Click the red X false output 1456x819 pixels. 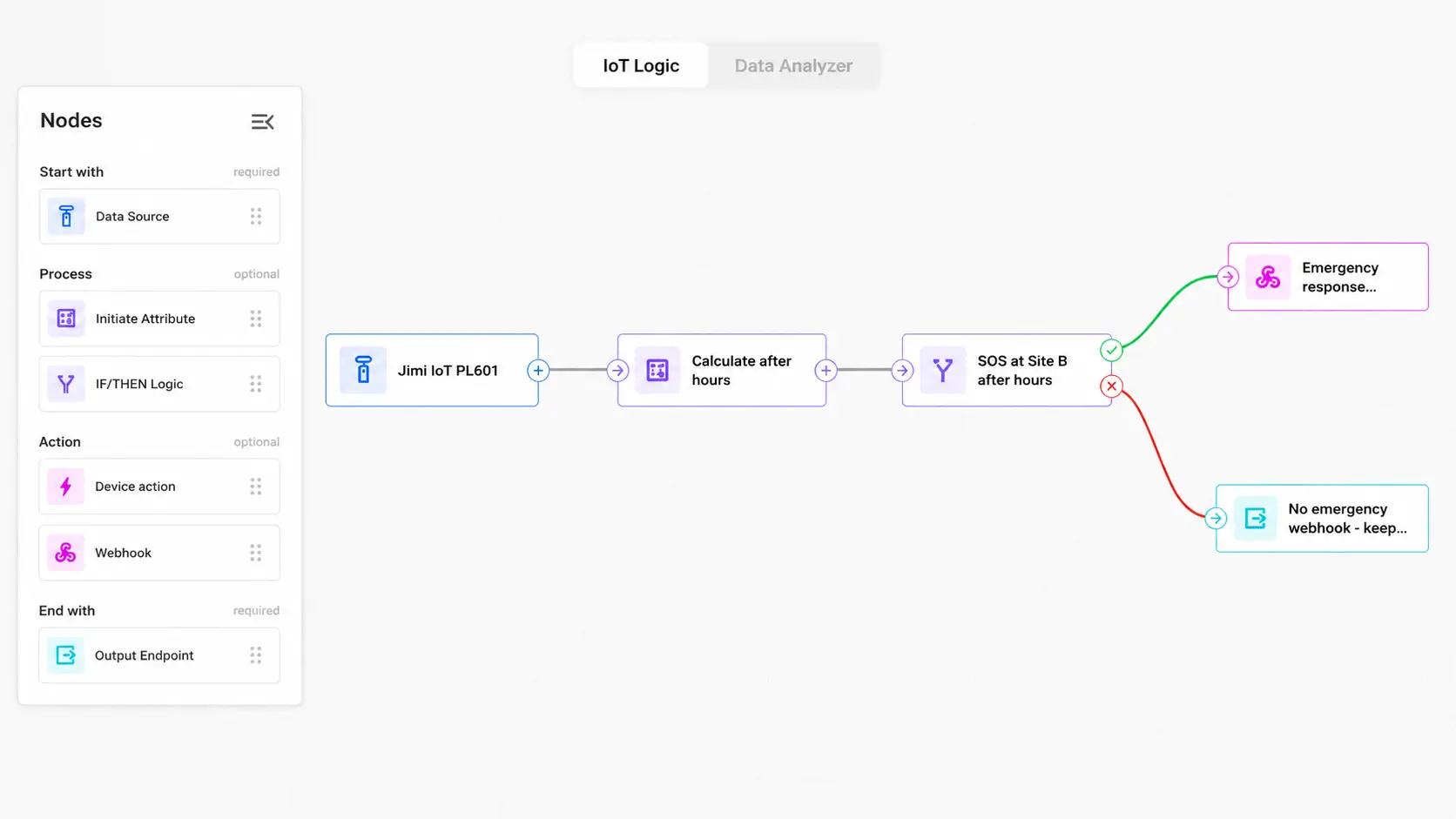(1111, 386)
